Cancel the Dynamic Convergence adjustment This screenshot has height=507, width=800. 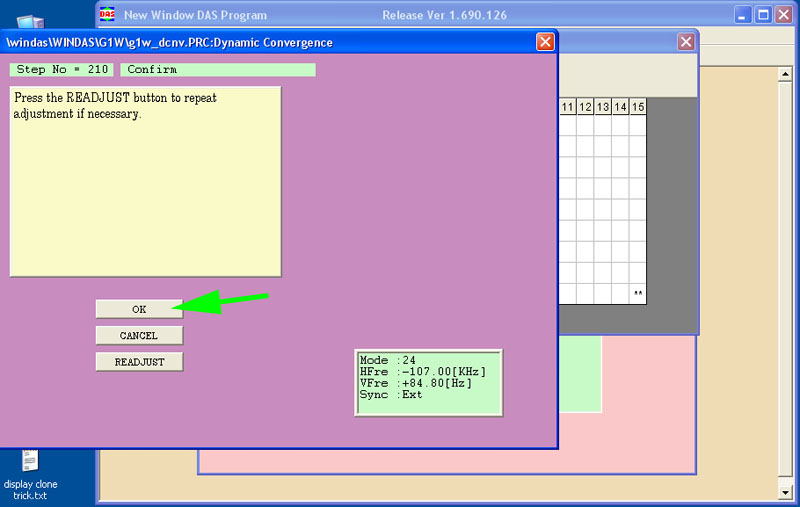point(139,336)
